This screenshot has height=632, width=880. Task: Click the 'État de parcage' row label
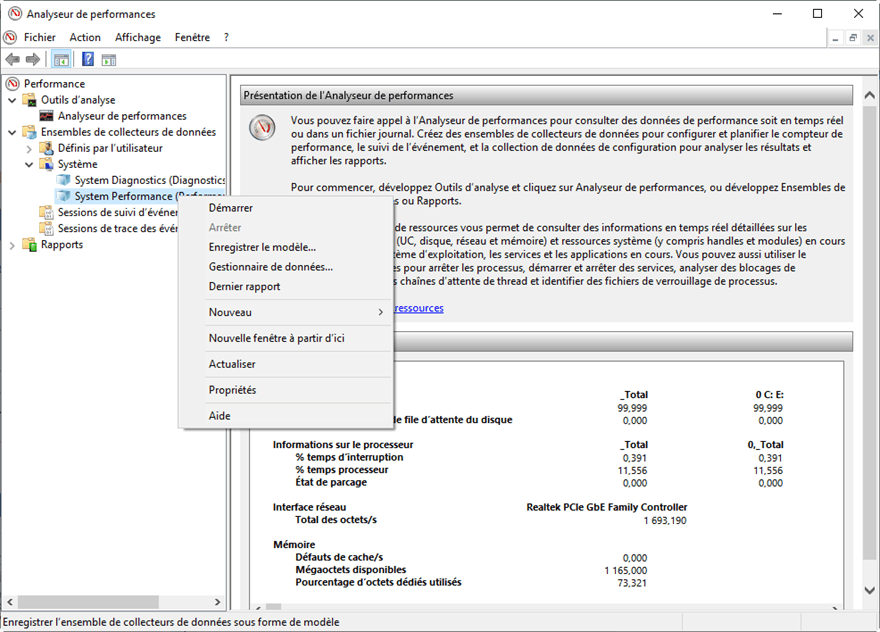coord(331,482)
